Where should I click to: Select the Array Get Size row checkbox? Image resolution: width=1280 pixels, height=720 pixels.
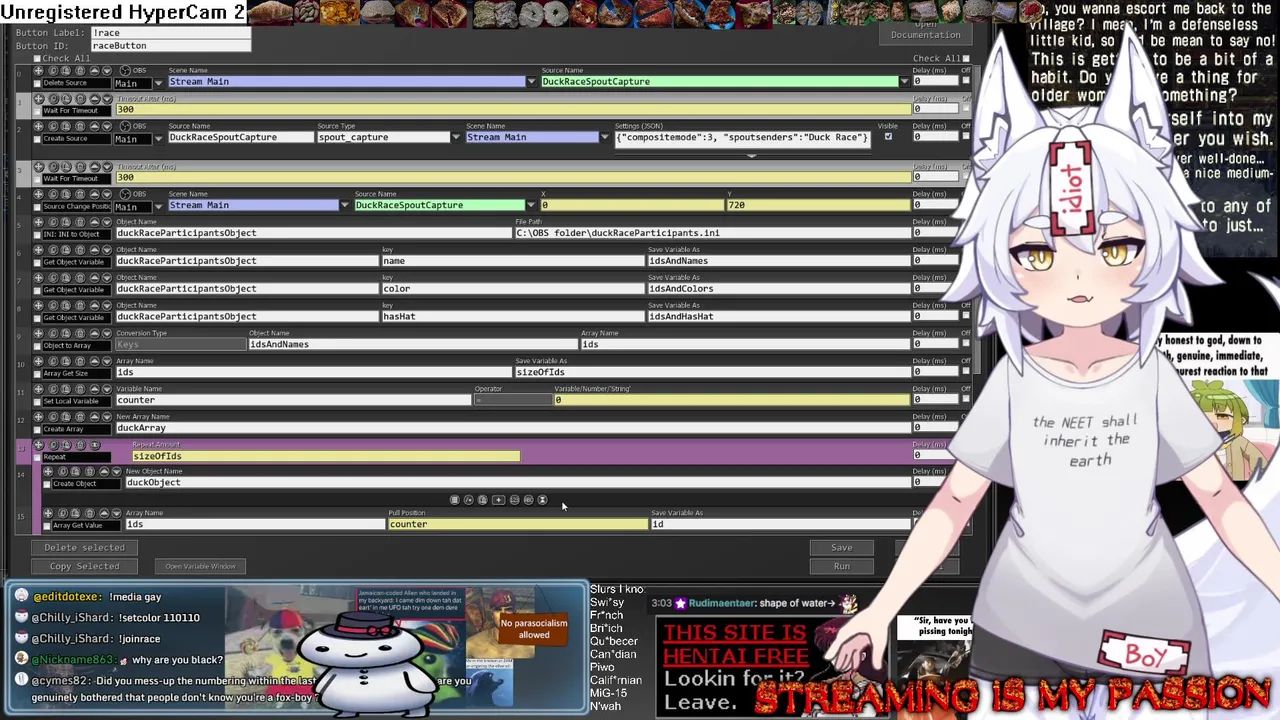pos(37,373)
